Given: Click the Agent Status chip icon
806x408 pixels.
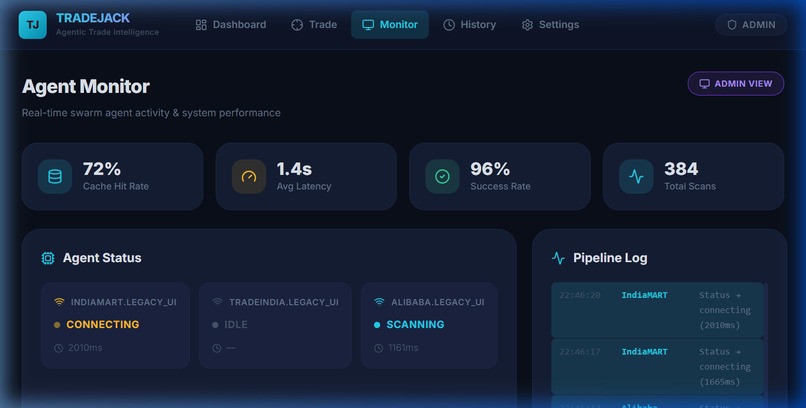Looking at the screenshot, I should point(48,258).
